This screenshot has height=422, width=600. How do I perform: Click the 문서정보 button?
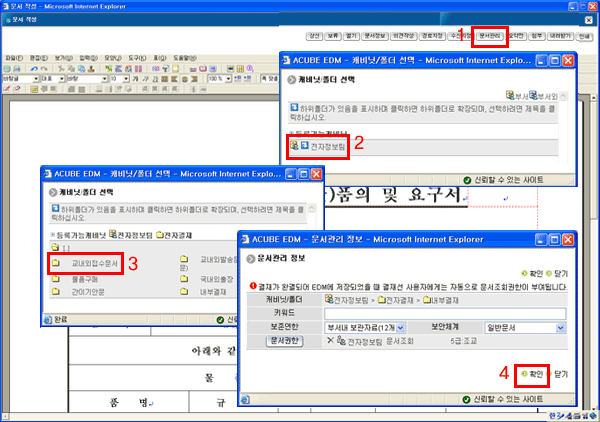point(375,36)
